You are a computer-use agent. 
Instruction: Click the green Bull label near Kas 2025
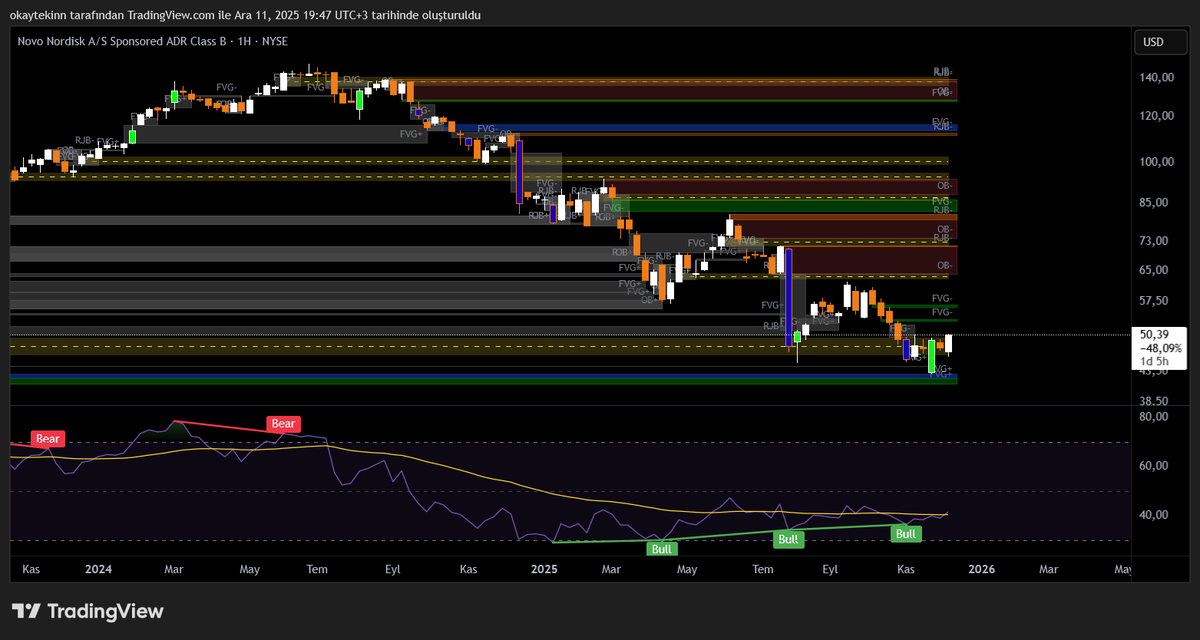(x=906, y=534)
